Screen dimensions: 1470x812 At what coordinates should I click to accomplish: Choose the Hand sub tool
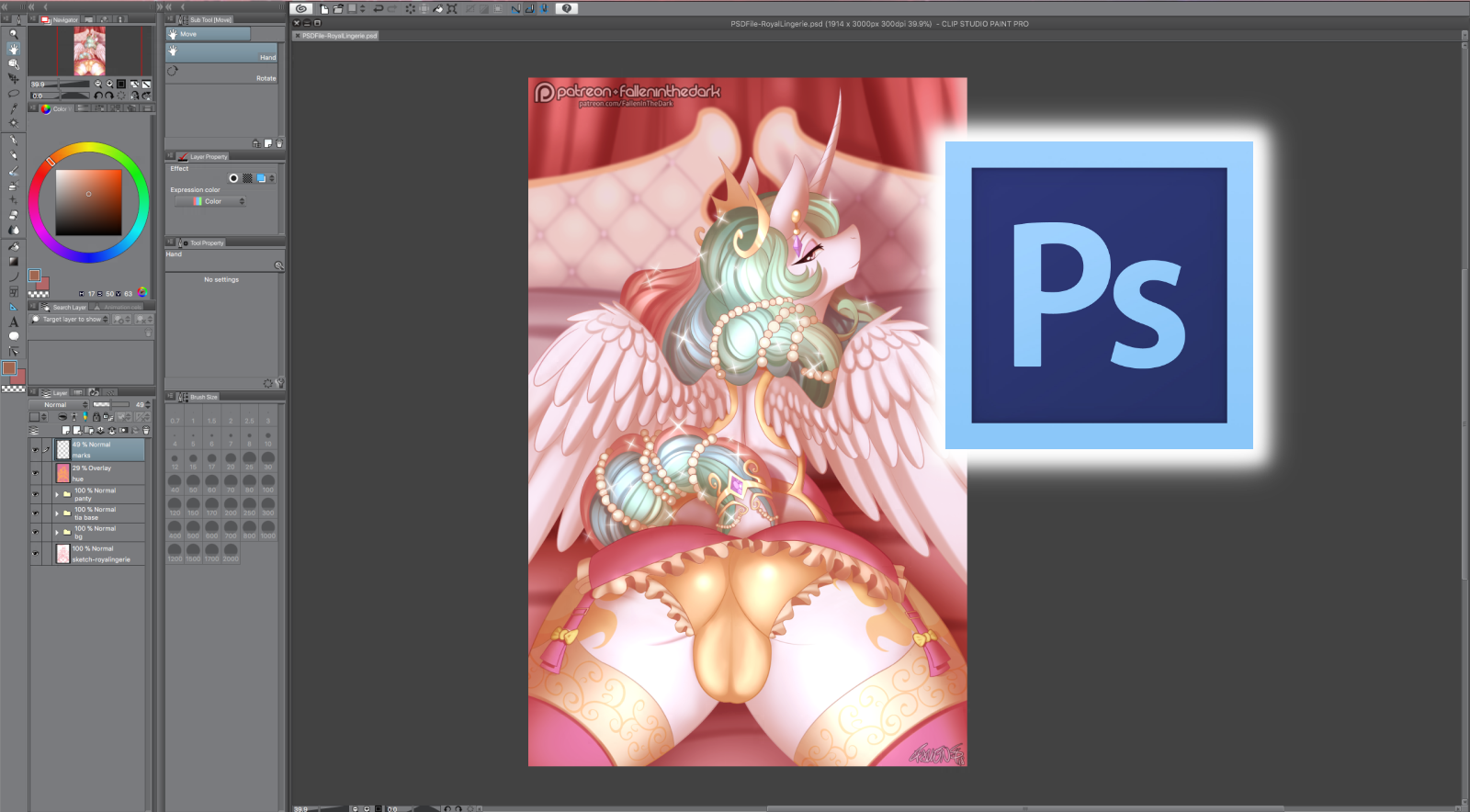click(x=221, y=53)
